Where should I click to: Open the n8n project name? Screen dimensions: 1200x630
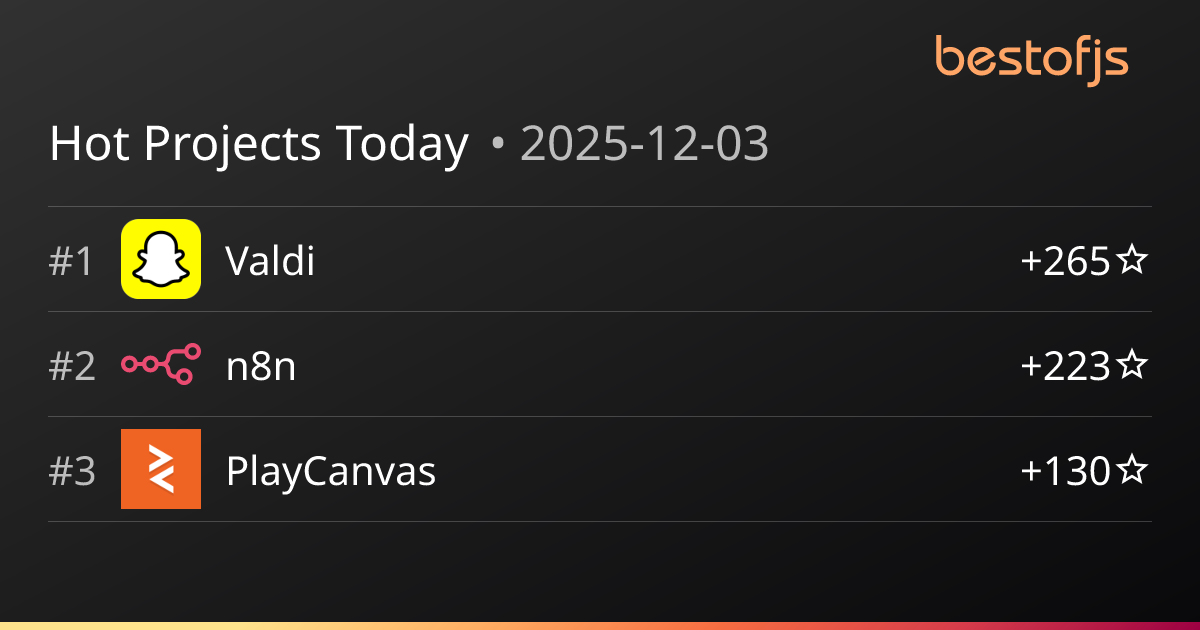[261, 367]
